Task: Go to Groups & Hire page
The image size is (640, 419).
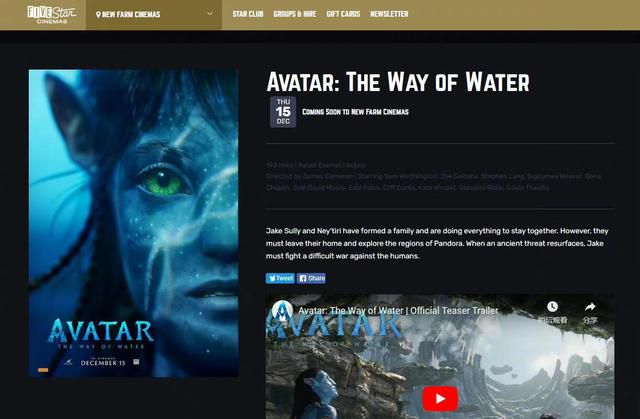Action: click(x=295, y=14)
